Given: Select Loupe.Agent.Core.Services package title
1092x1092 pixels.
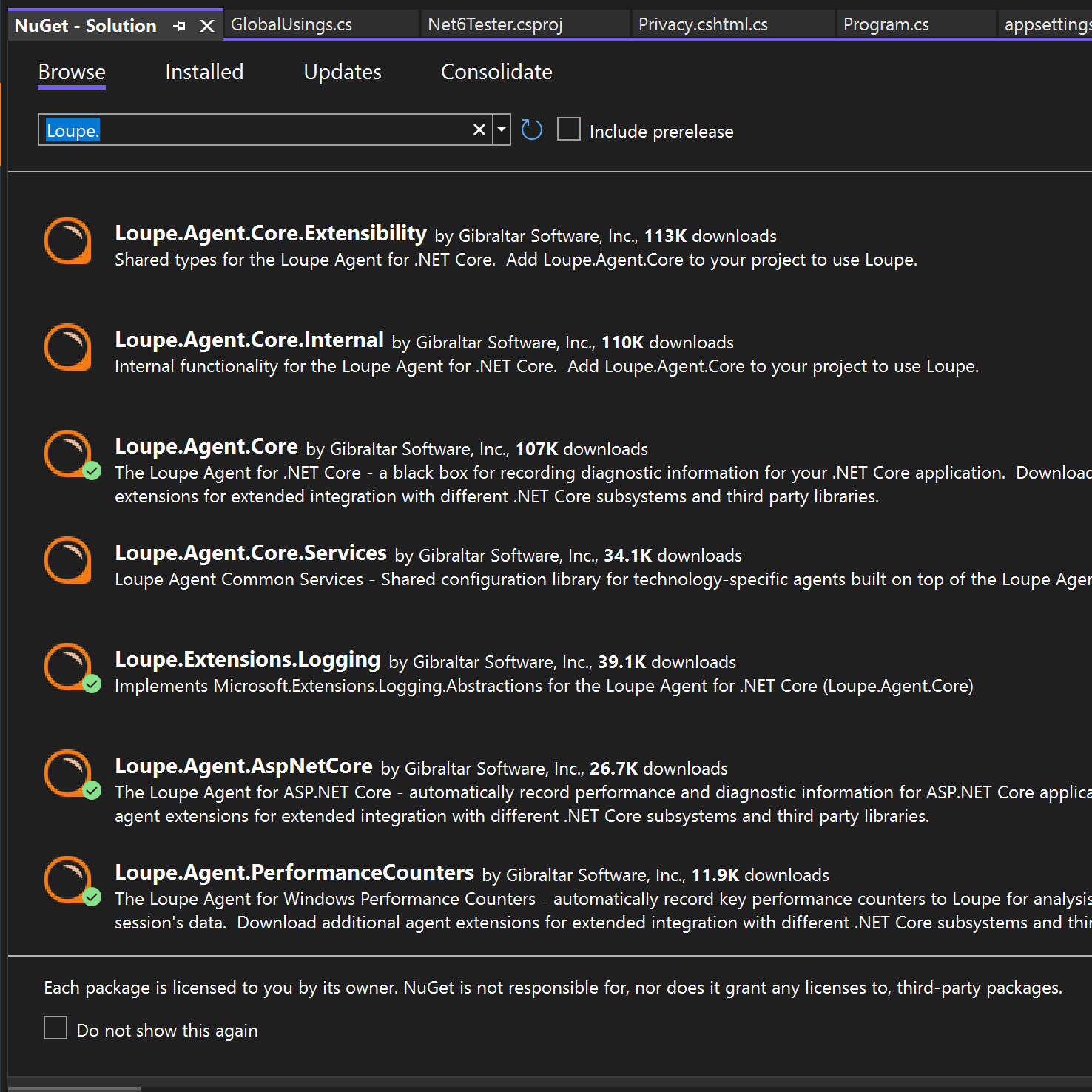Looking at the screenshot, I should pos(251,553).
